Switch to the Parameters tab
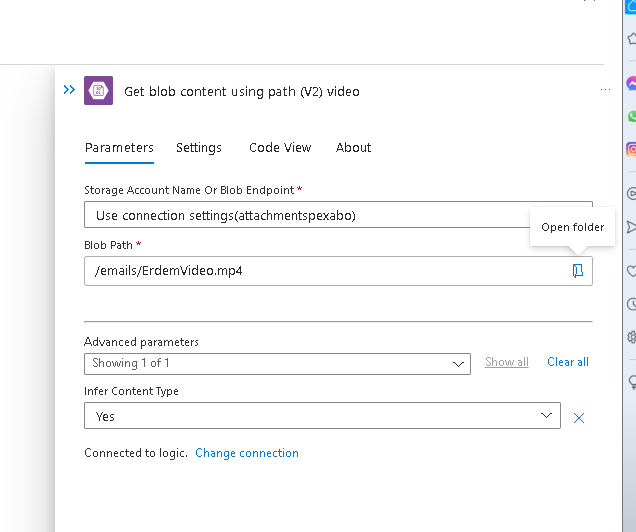This screenshot has height=532, width=636. tap(119, 148)
